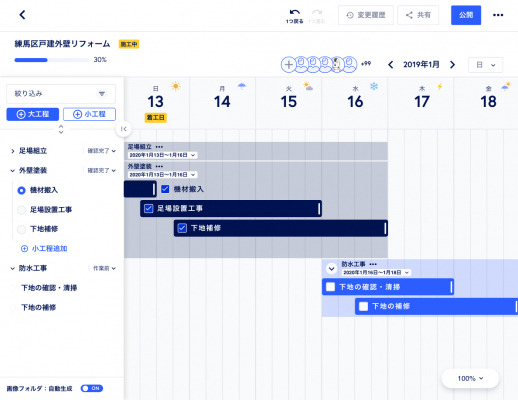This screenshot has height=400, width=518.
Task: Check the 下地の確認・清掃 task checkbox
Action: pyautogui.click(x=330, y=287)
